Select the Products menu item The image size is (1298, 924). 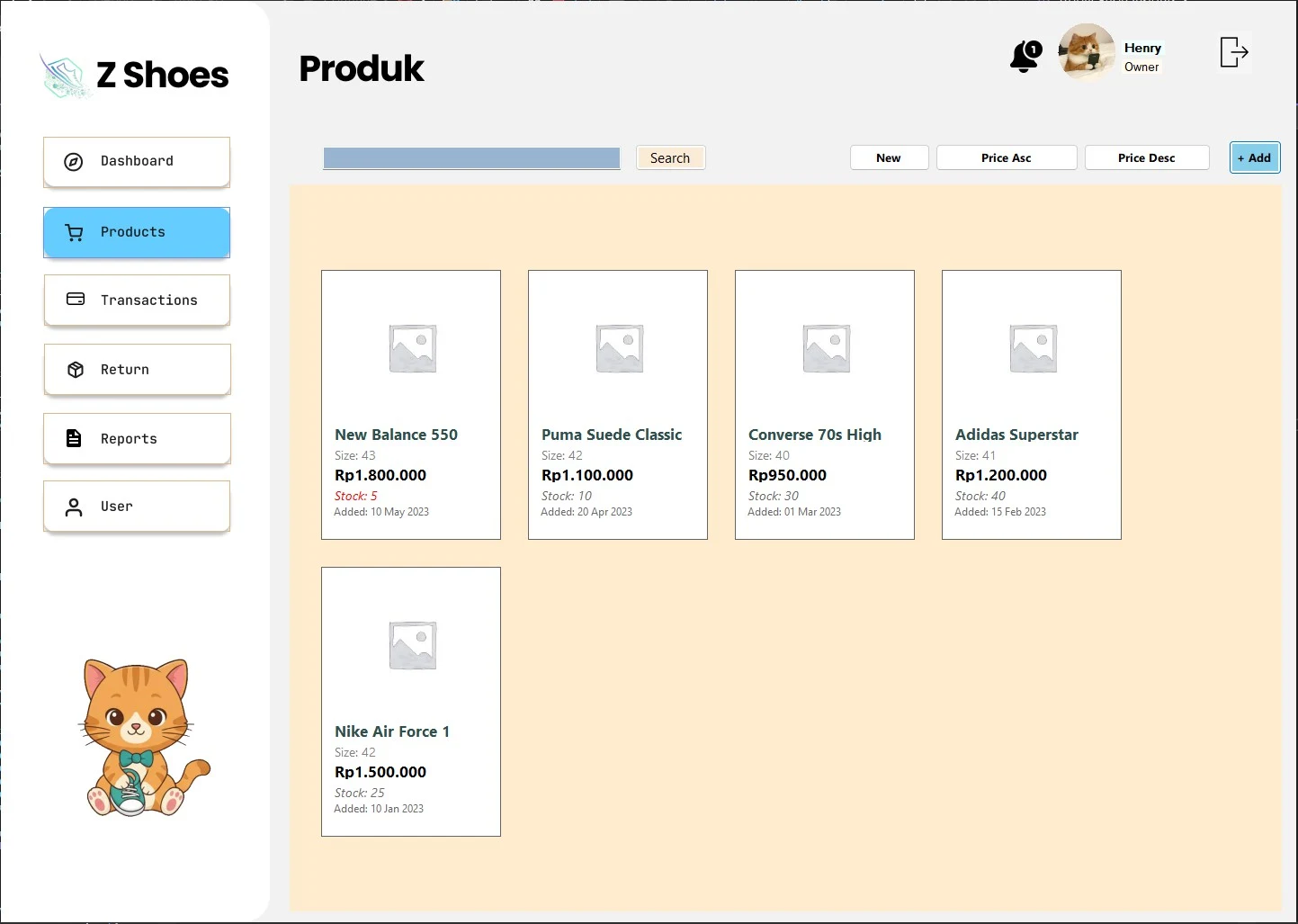(137, 232)
